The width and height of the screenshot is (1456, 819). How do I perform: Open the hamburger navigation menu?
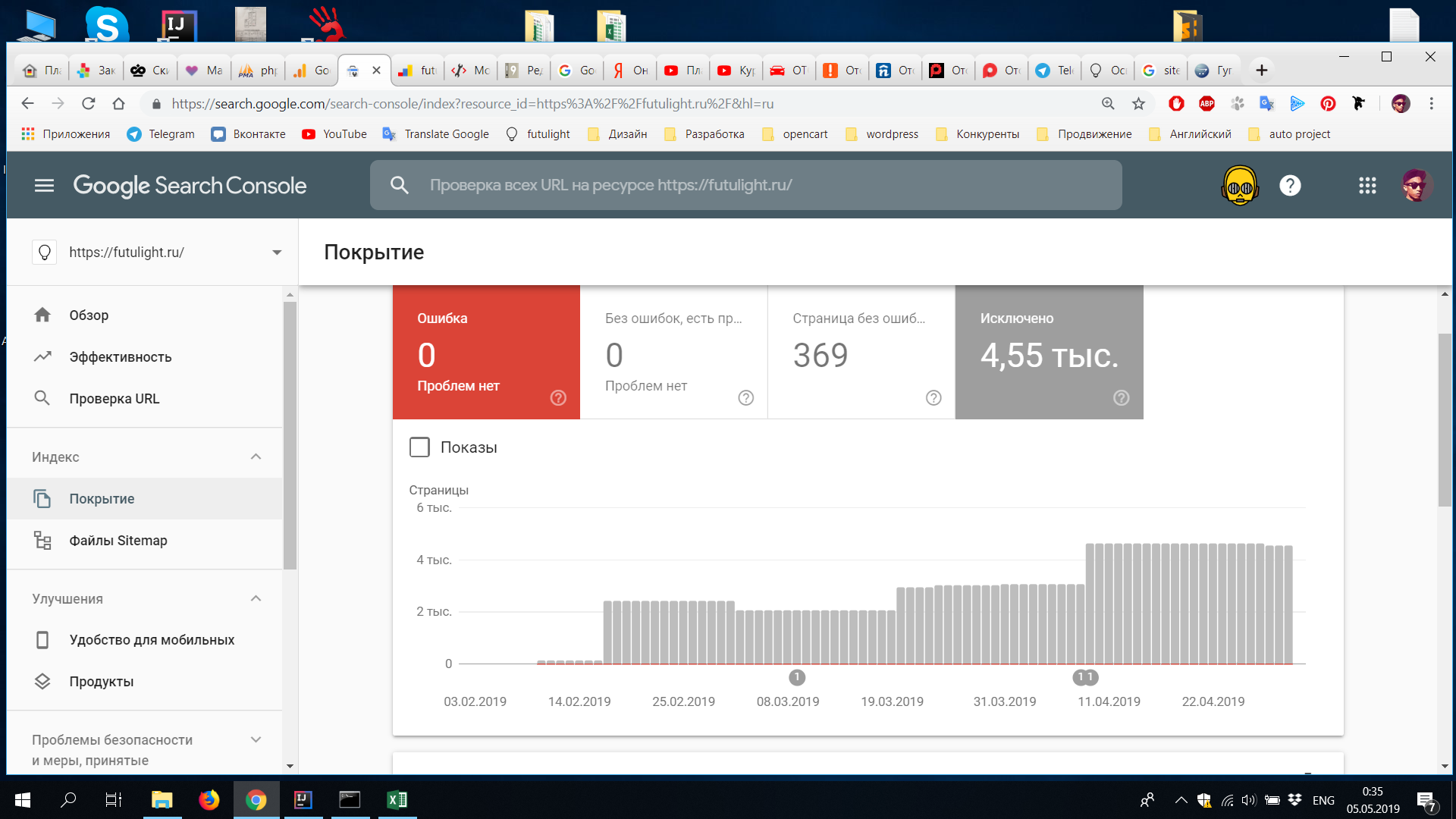(44, 185)
